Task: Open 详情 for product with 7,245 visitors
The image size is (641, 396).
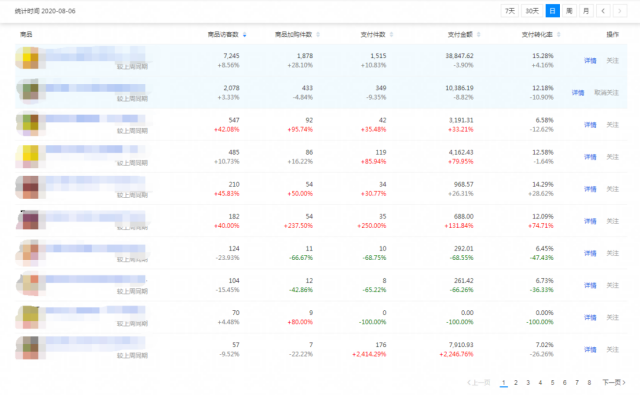Action: click(590, 61)
